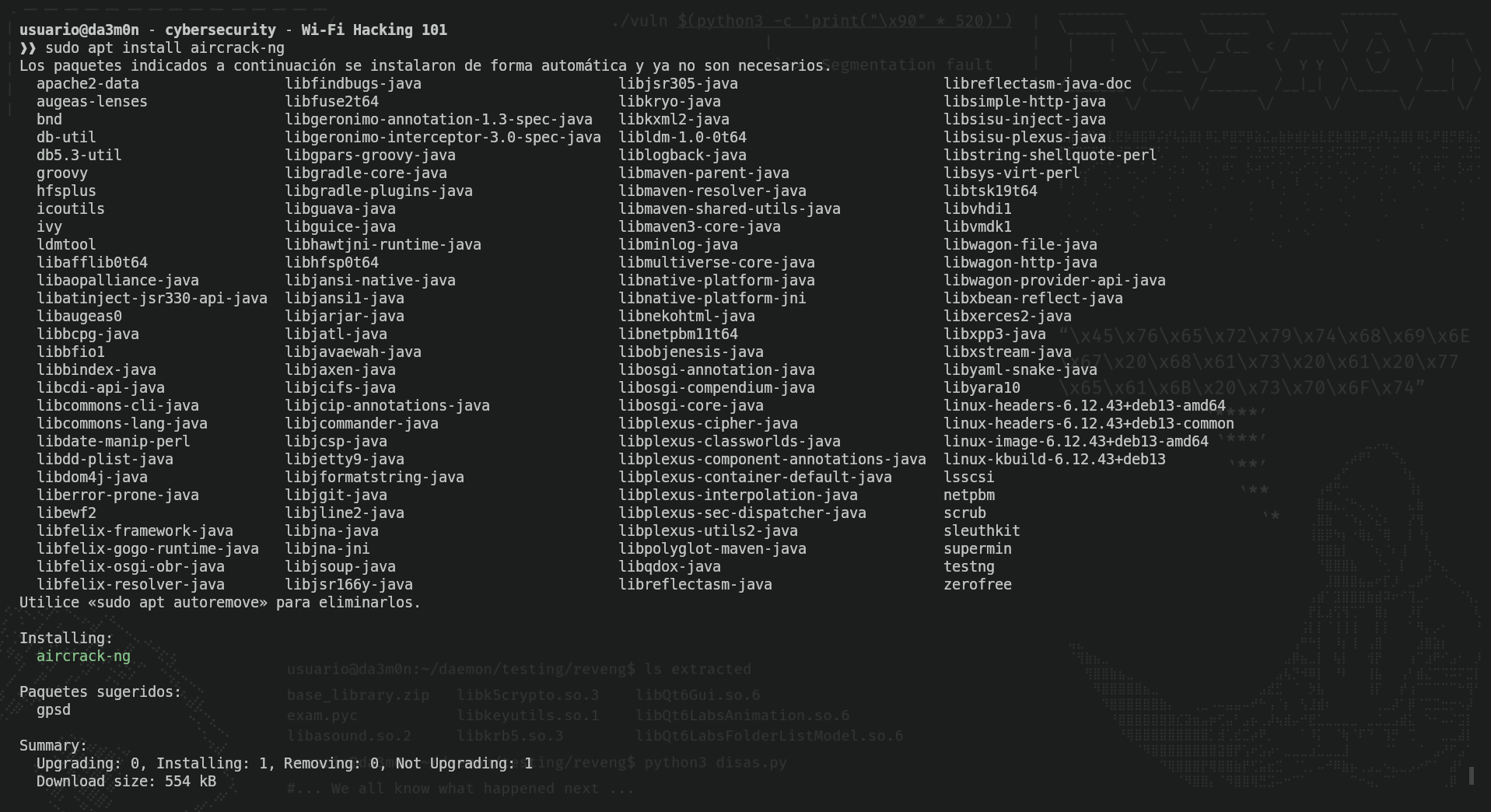The height and width of the screenshot is (812, 1491).
Task: Select the apache2-data package entry
Action: (x=88, y=83)
